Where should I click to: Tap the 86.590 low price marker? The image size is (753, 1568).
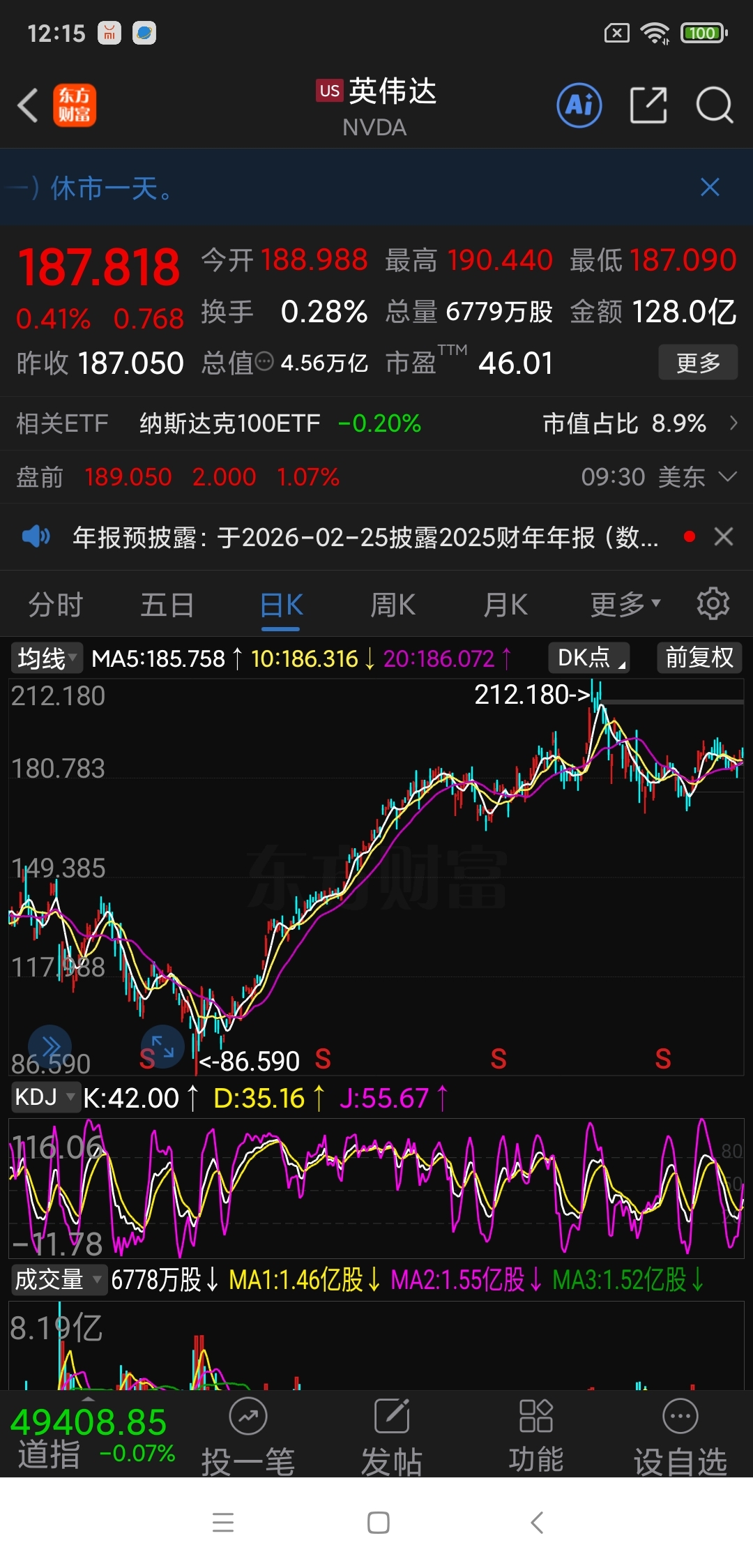(x=250, y=1062)
